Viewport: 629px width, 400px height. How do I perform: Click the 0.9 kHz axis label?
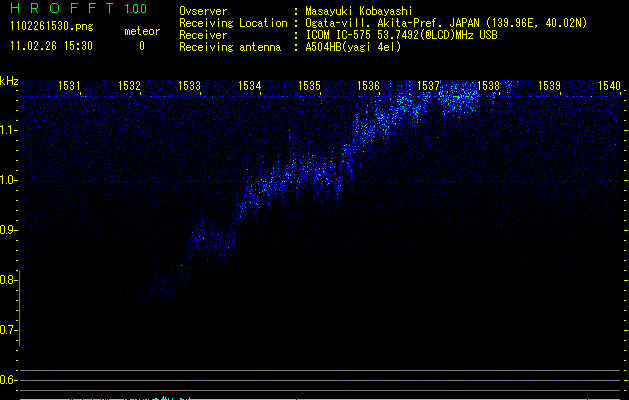tap(8, 230)
